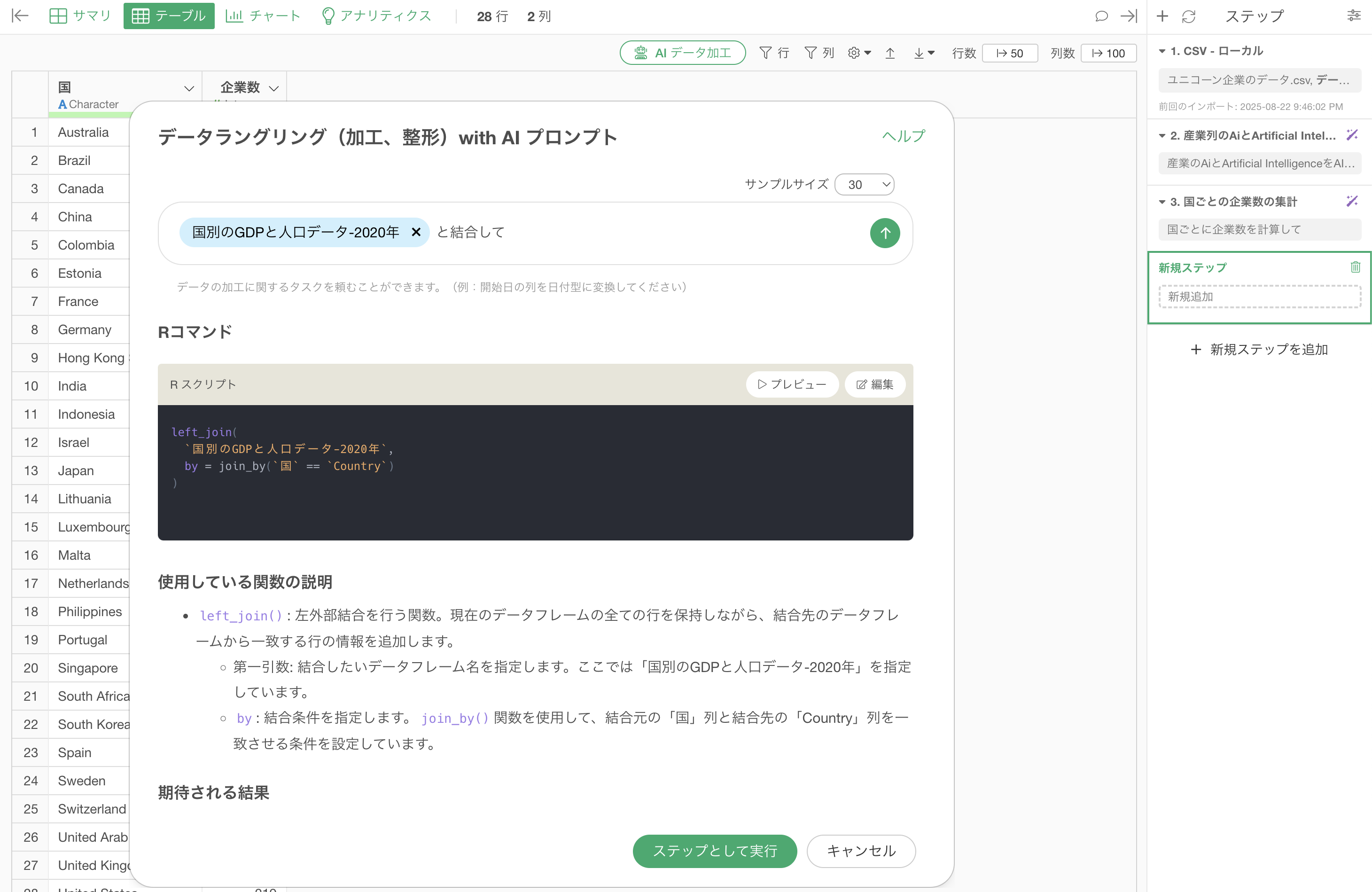Collapse step 3. 国ごとの企業数の集計

(x=1162, y=202)
